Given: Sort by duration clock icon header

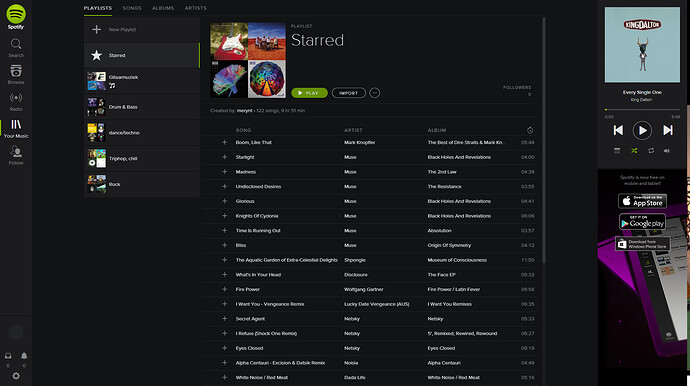Looking at the screenshot, I should [530, 130].
